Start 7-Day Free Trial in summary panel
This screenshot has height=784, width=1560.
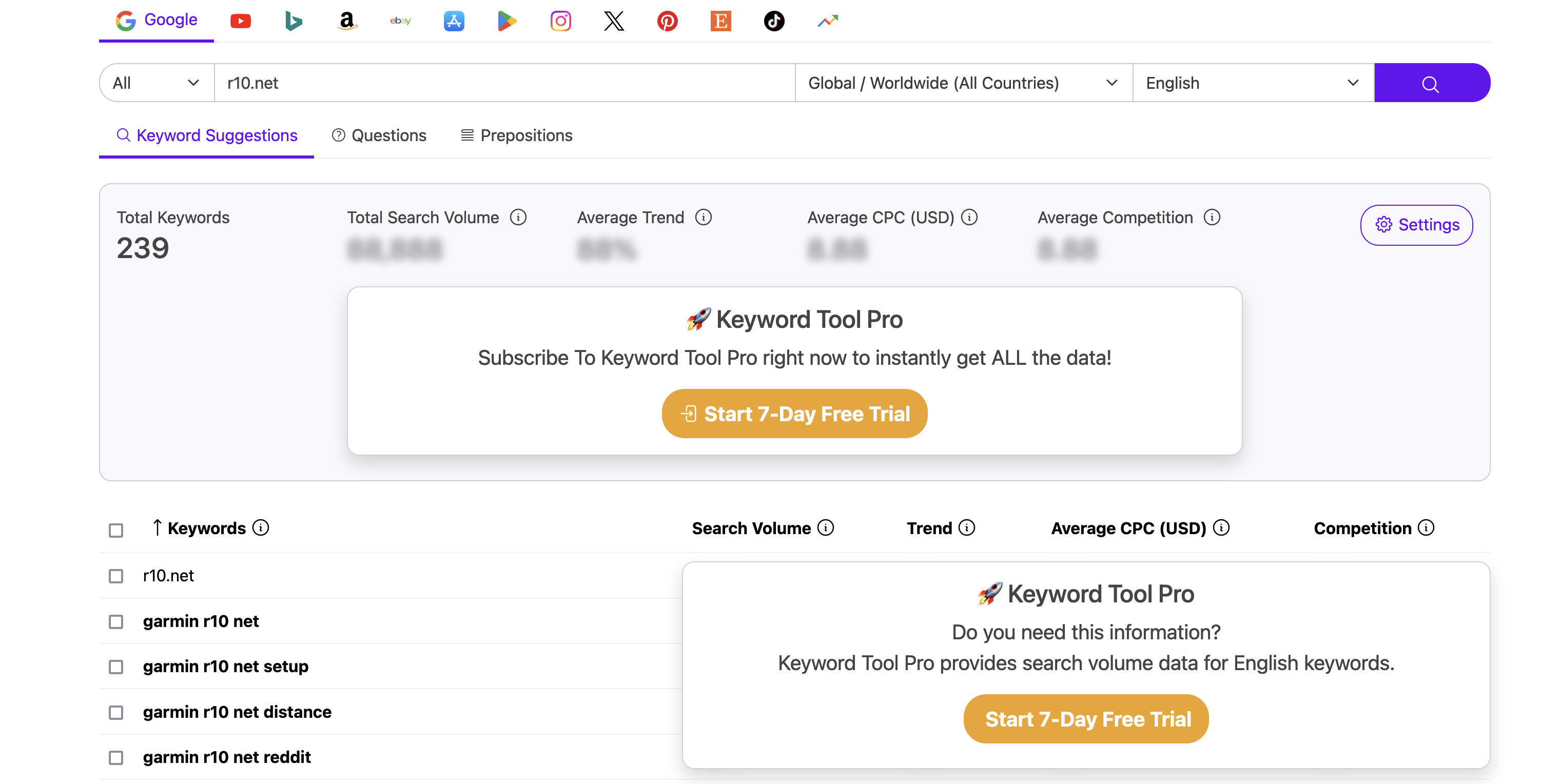[794, 414]
